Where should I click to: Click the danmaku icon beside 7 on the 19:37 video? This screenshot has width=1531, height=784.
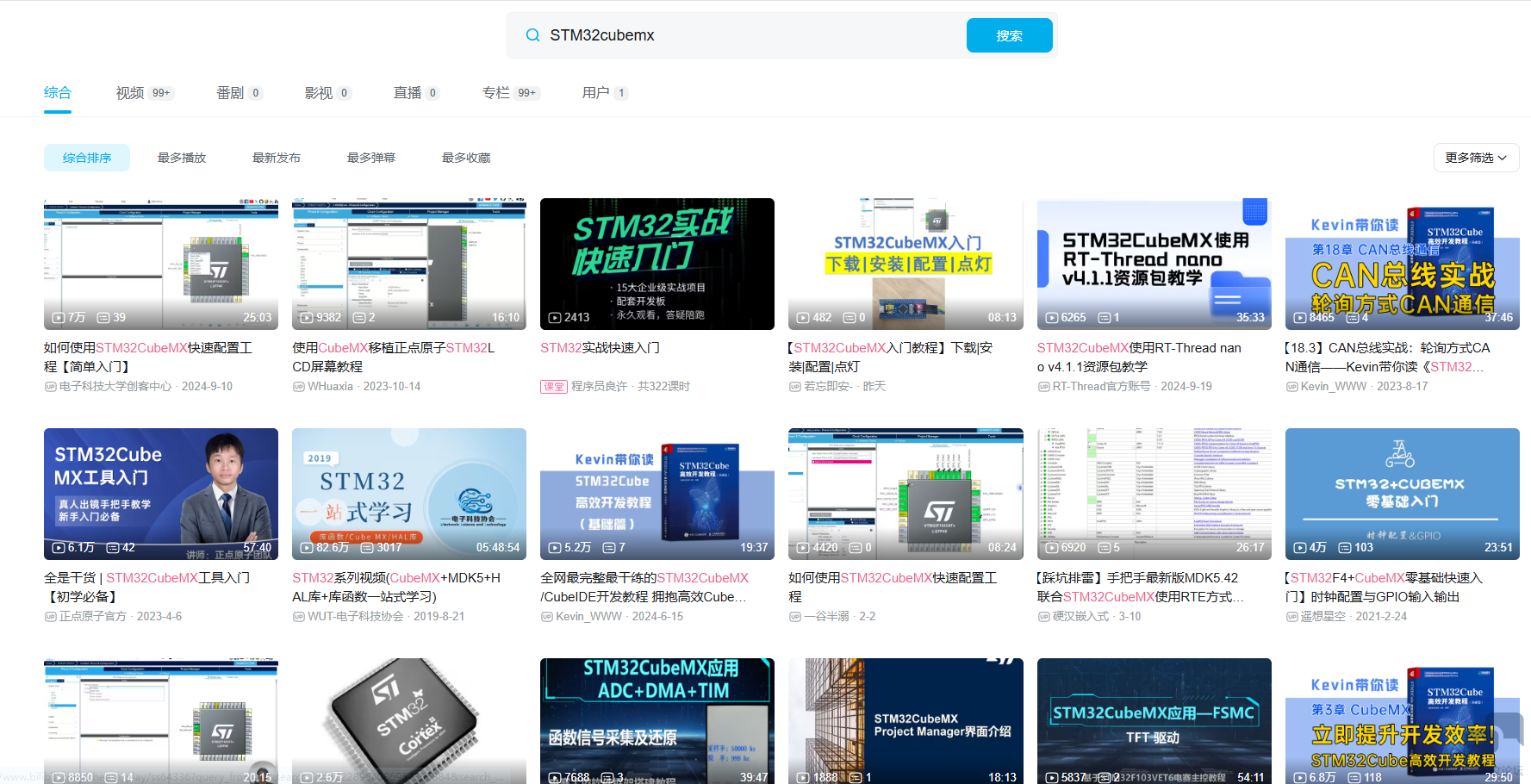point(609,548)
